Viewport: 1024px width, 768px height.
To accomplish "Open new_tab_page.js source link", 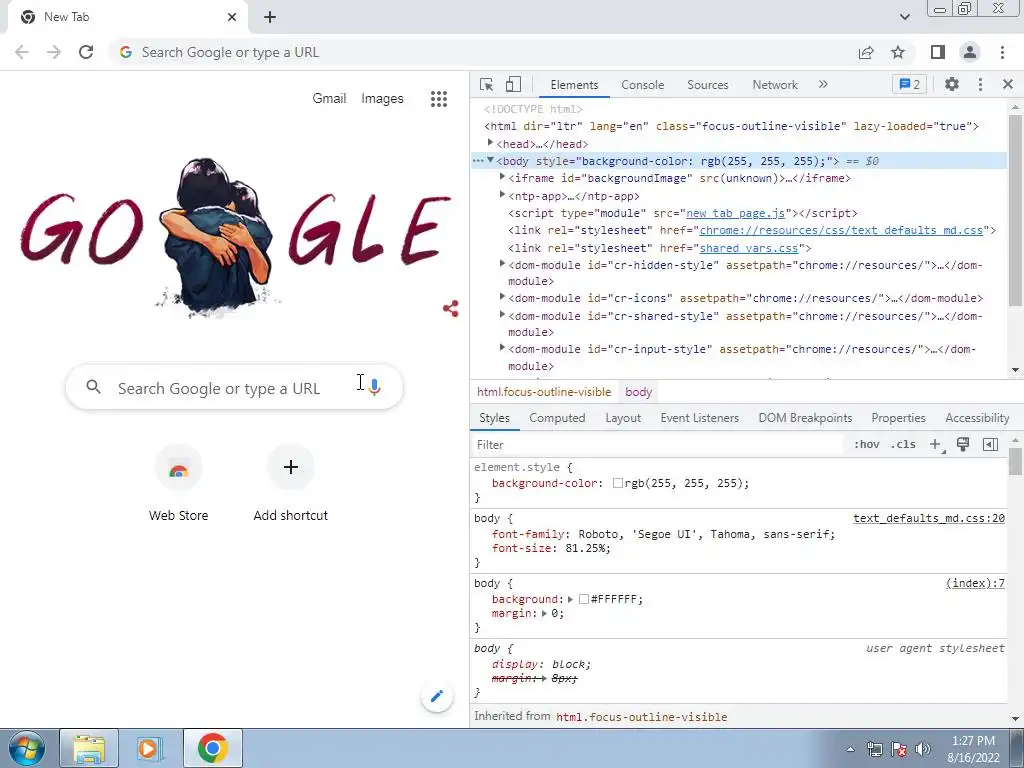I will [735, 214].
